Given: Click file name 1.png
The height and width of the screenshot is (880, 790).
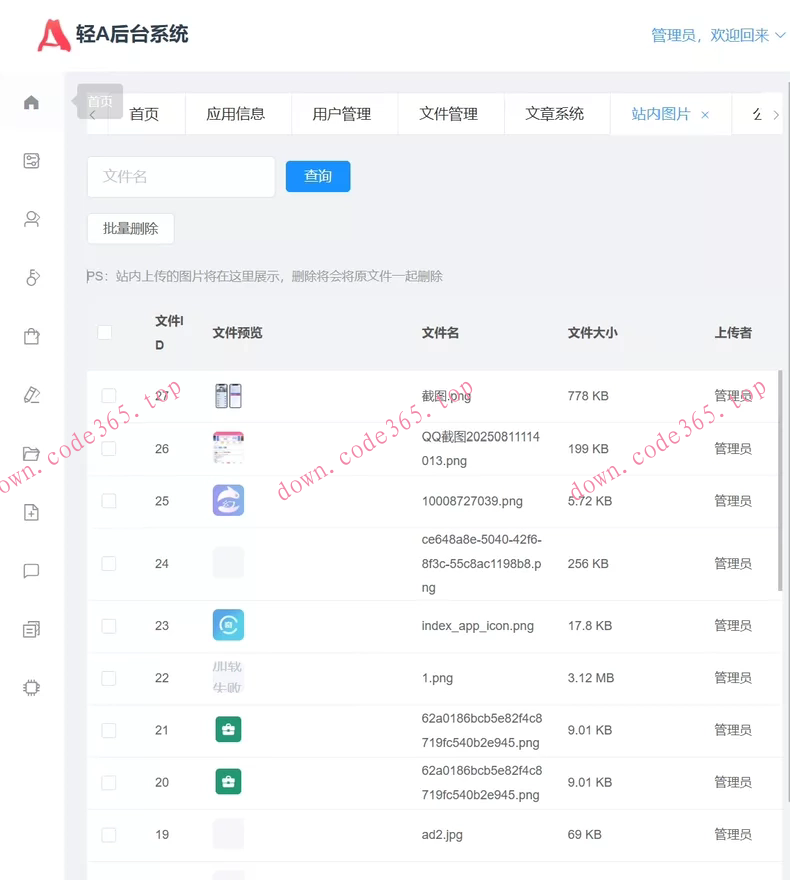Looking at the screenshot, I should tap(437, 678).
